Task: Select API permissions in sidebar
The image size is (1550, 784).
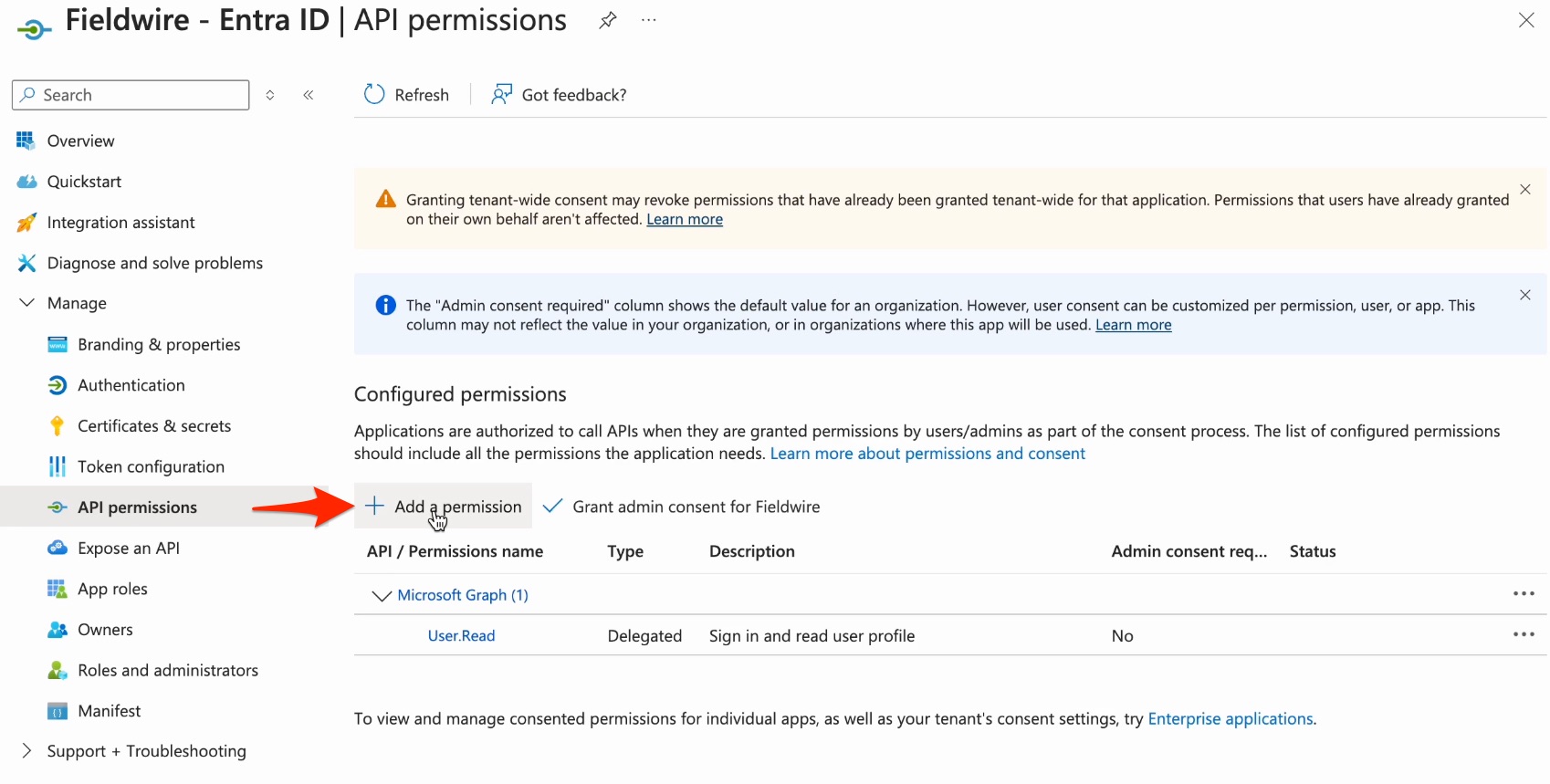Action: (137, 507)
